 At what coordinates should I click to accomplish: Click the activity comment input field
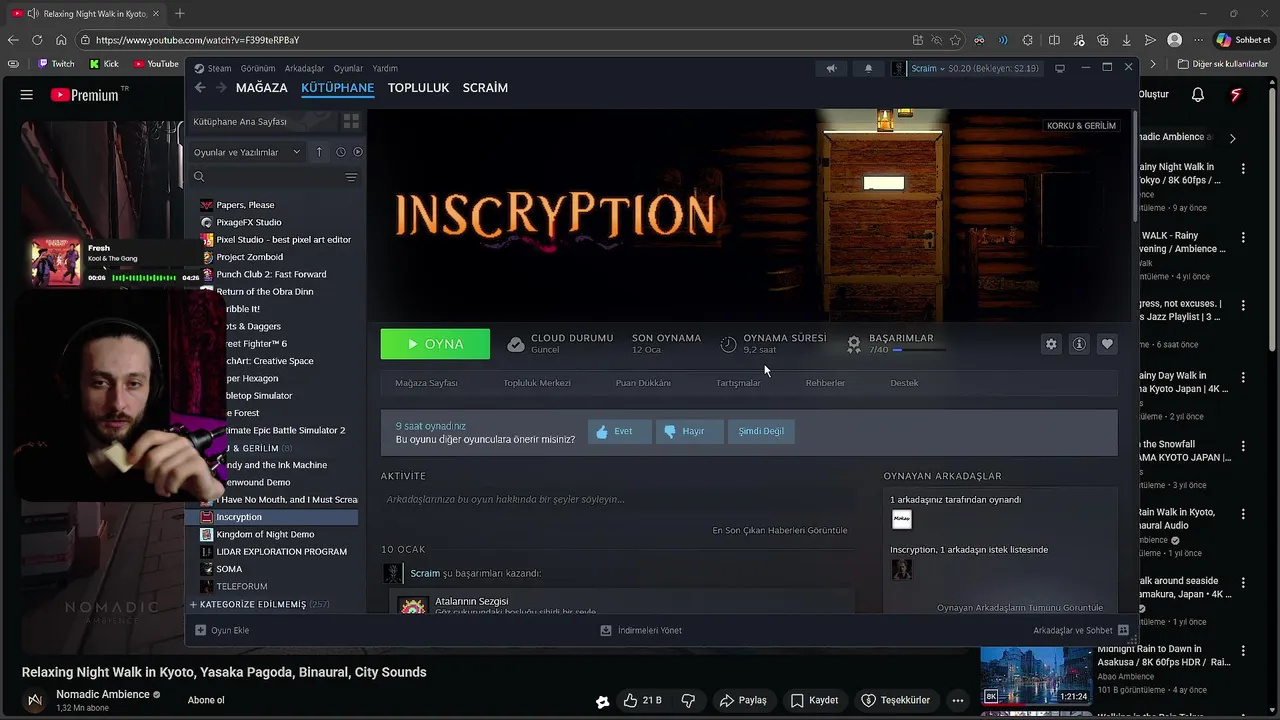coord(617,499)
